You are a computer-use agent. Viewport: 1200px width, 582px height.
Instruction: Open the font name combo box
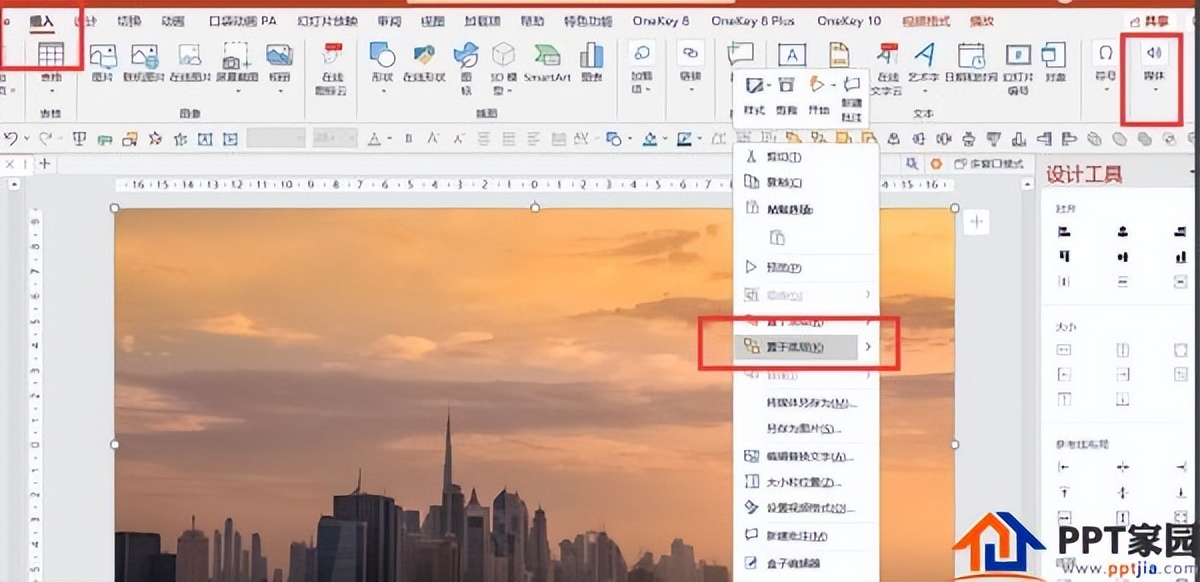[276, 138]
